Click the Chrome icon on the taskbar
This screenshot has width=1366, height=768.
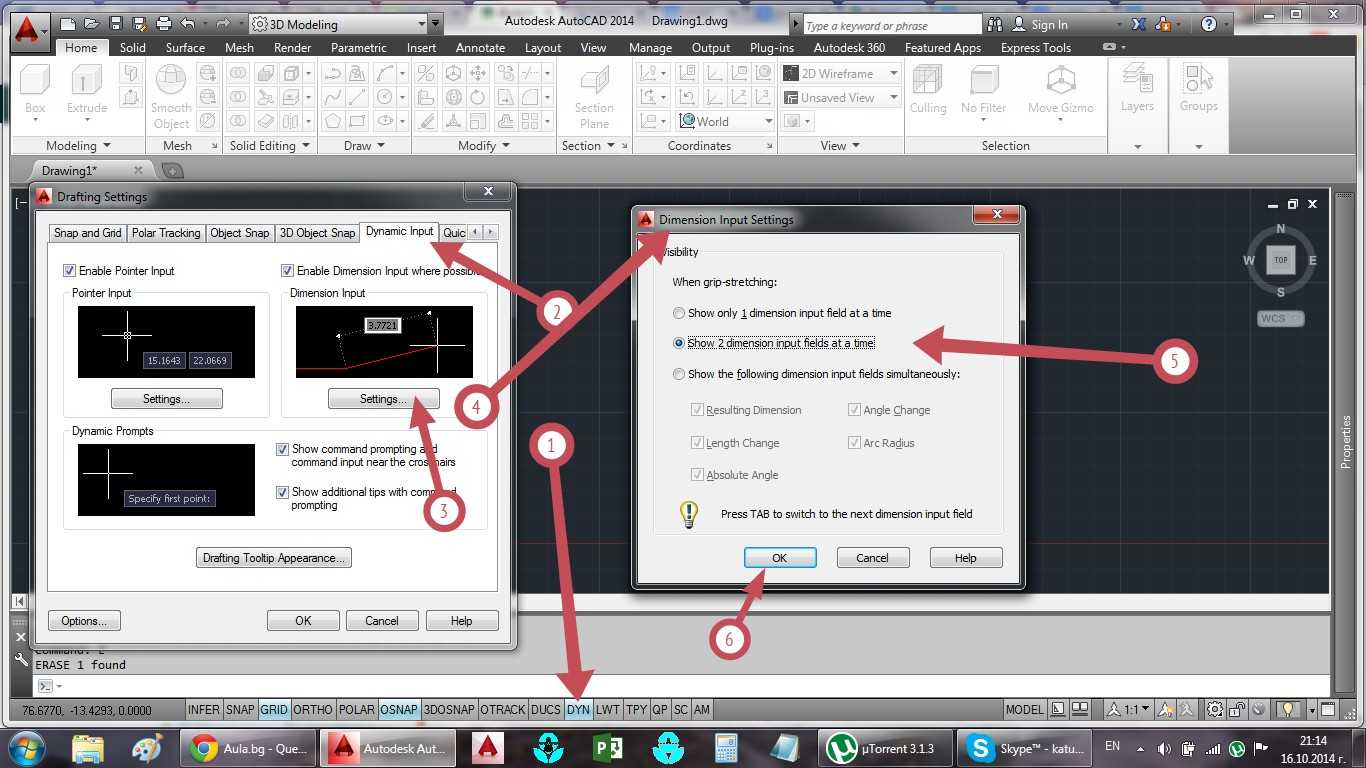click(204, 747)
